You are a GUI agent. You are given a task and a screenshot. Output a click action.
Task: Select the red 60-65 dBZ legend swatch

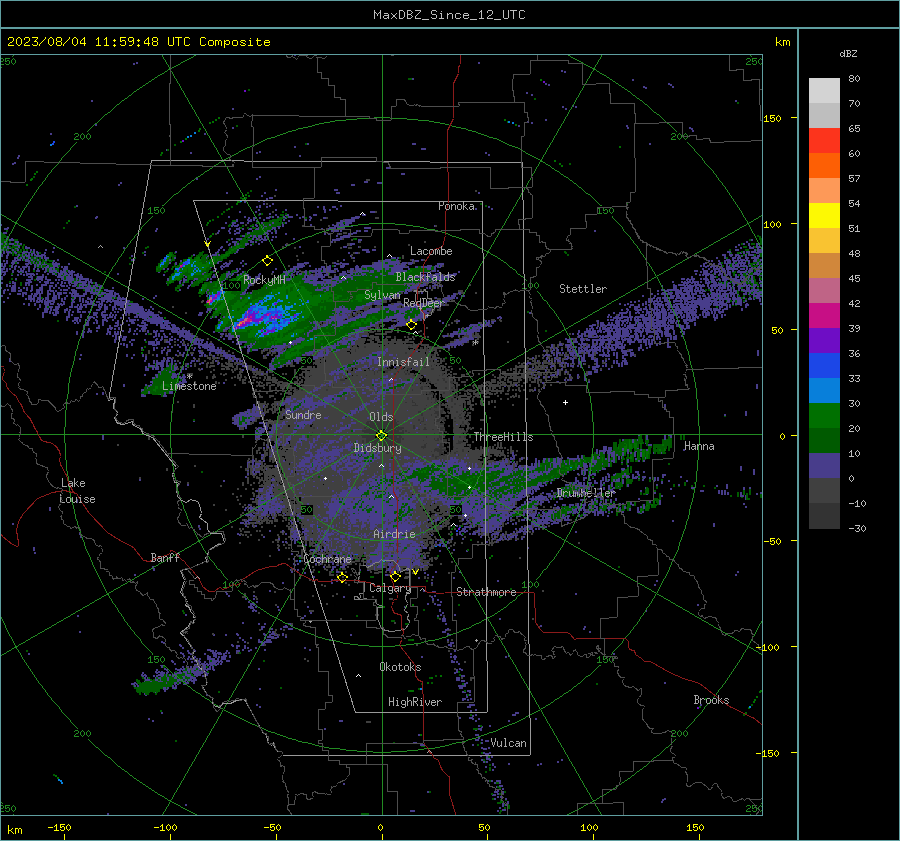[x=824, y=141]
